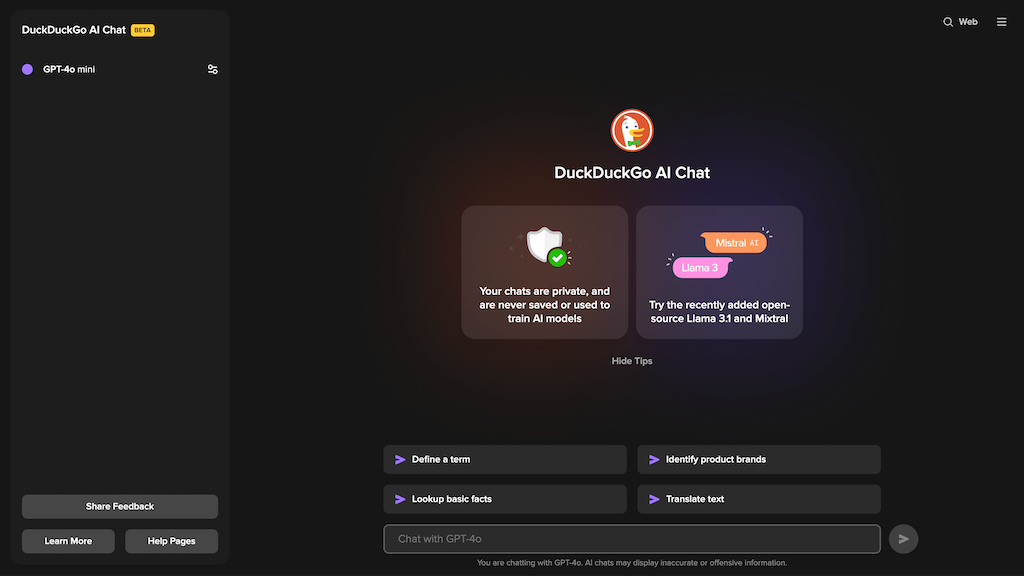
Task: Select the purple model indicator dot
Action: pos(27,69)
